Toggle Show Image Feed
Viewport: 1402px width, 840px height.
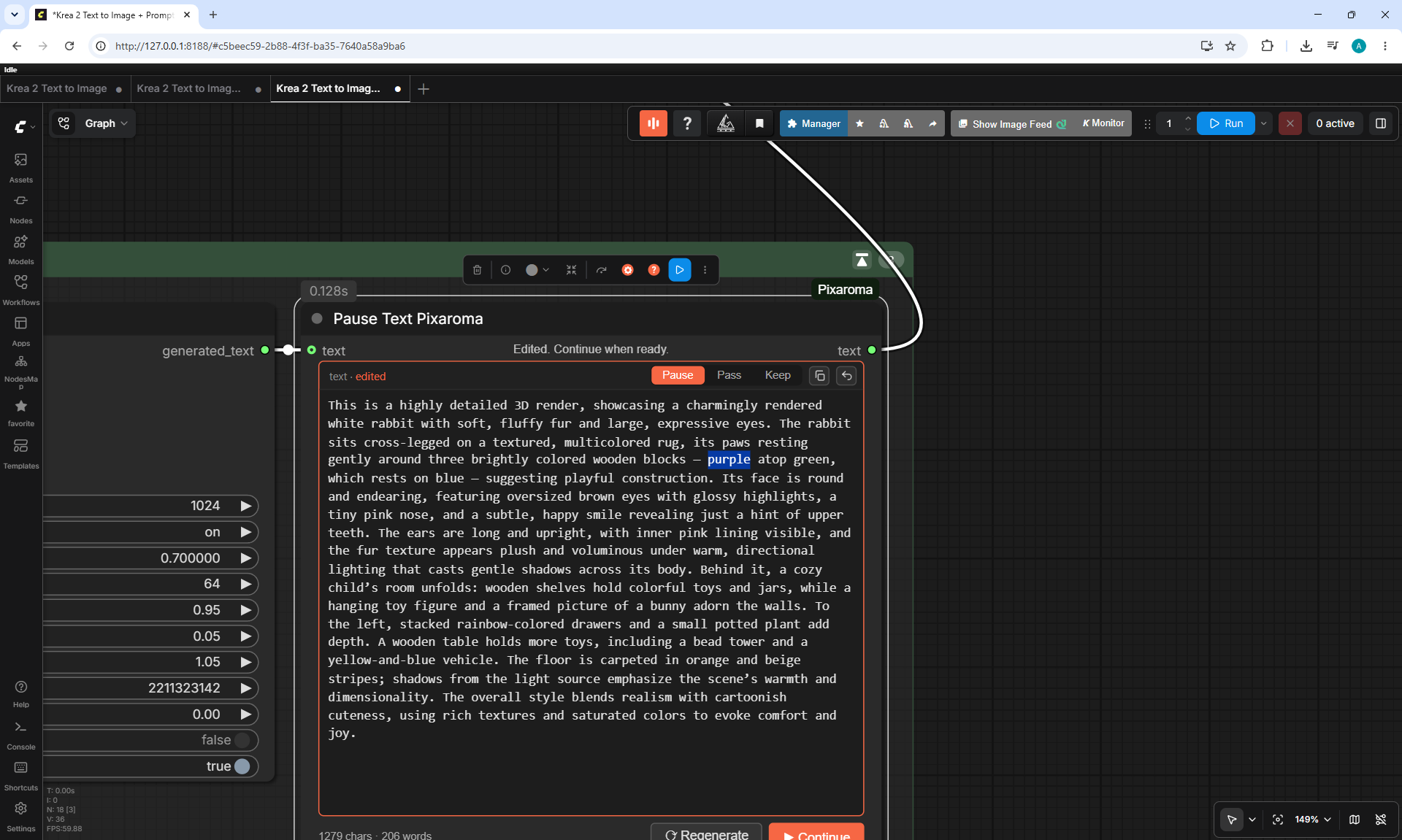tap(1012, 123)
